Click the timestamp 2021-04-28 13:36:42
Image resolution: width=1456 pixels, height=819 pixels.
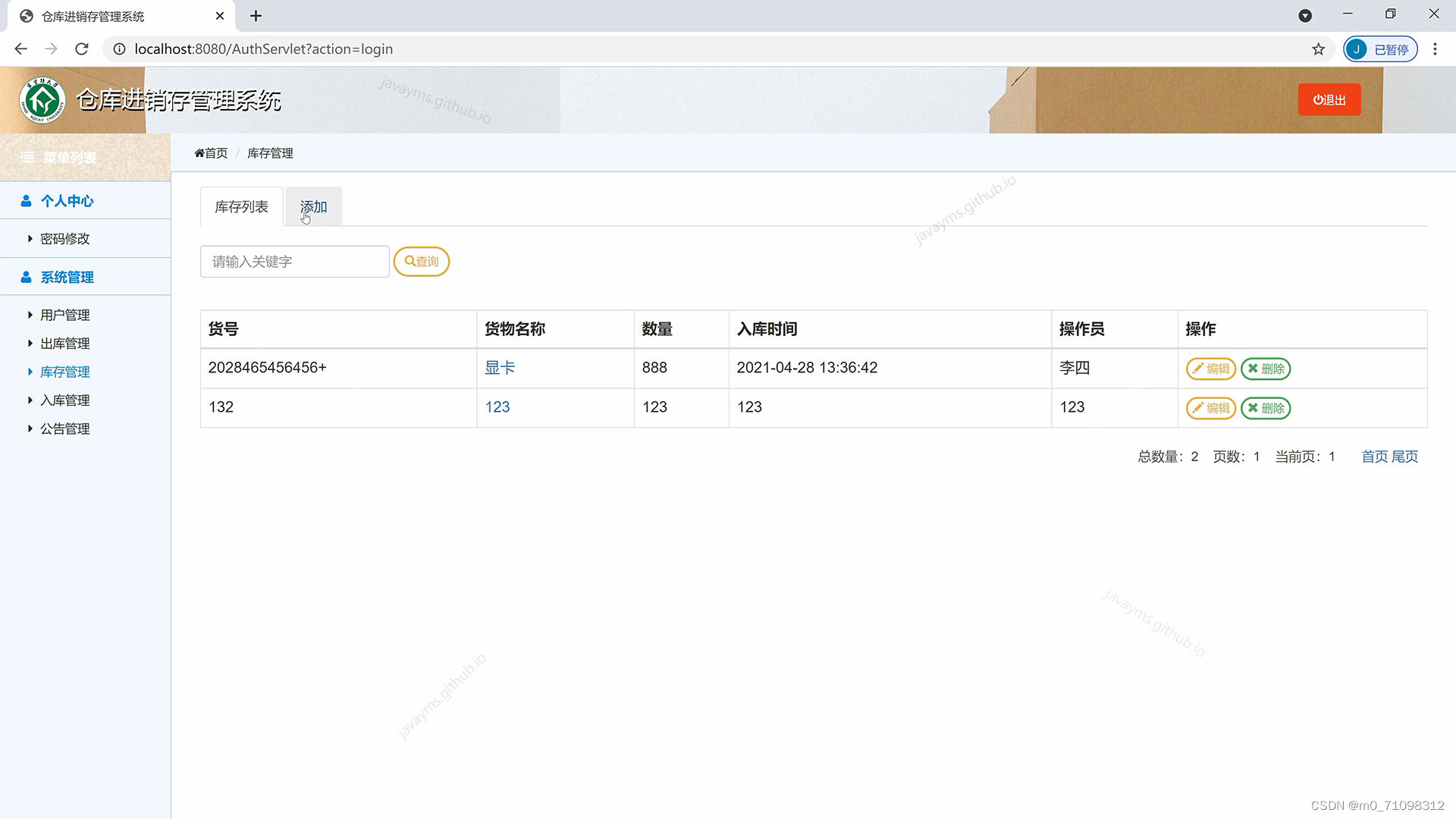click(x=807, y=368)
